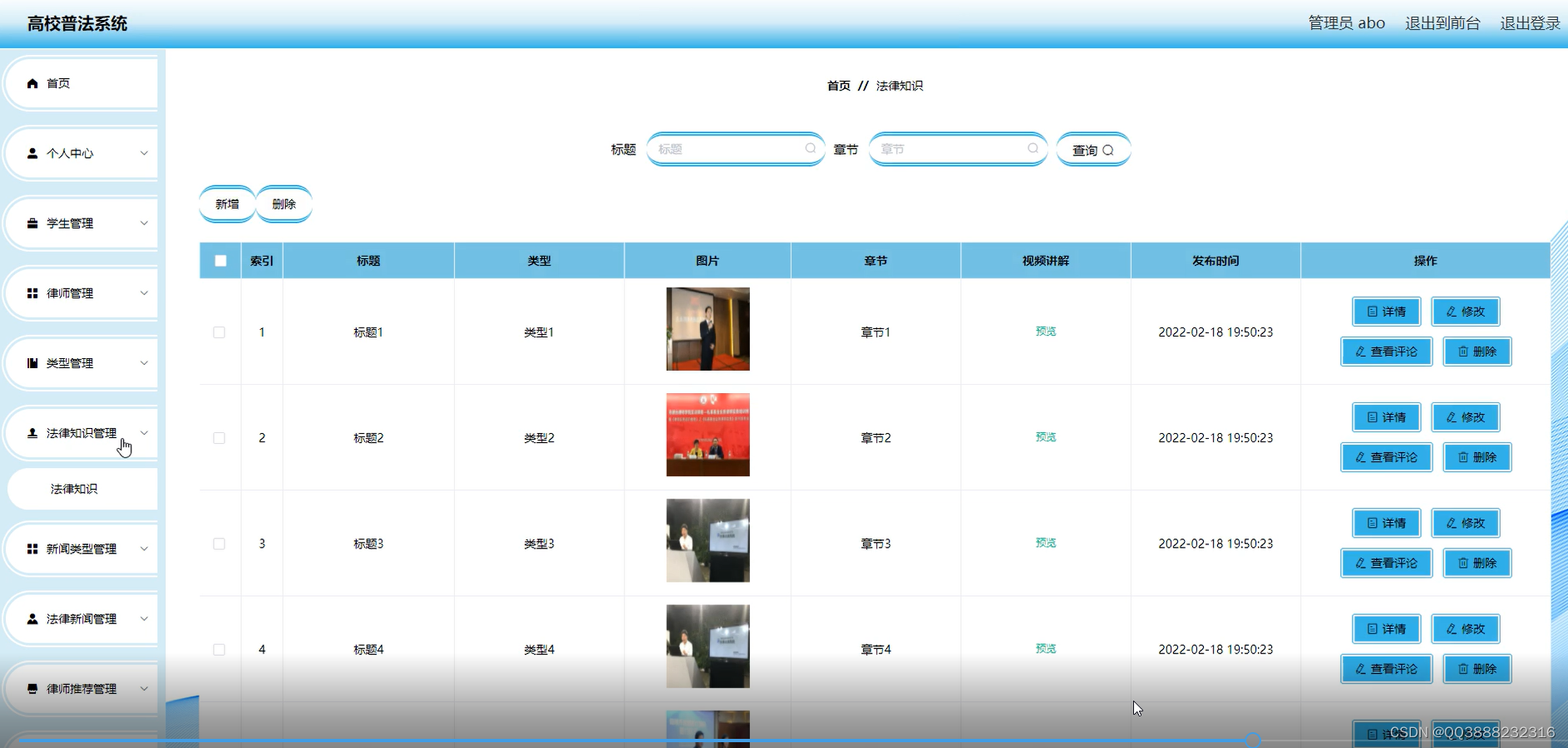Click the 个人中心 person icon

click(32, 153)
